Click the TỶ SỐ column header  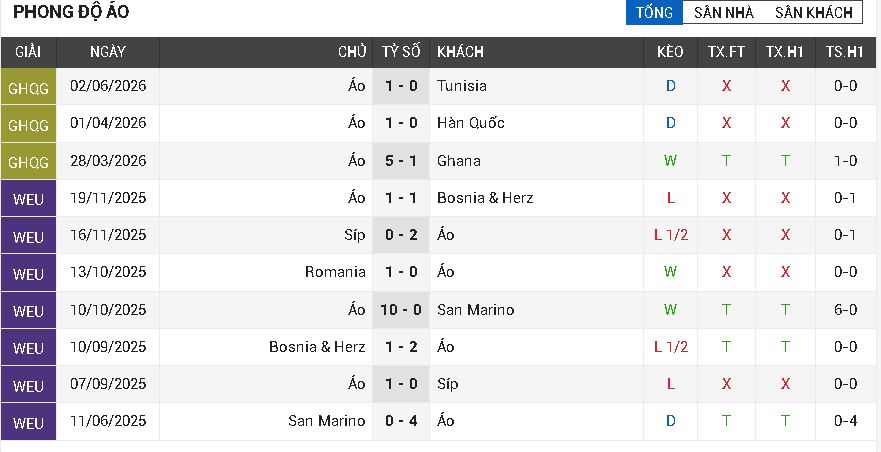[401, 52]
